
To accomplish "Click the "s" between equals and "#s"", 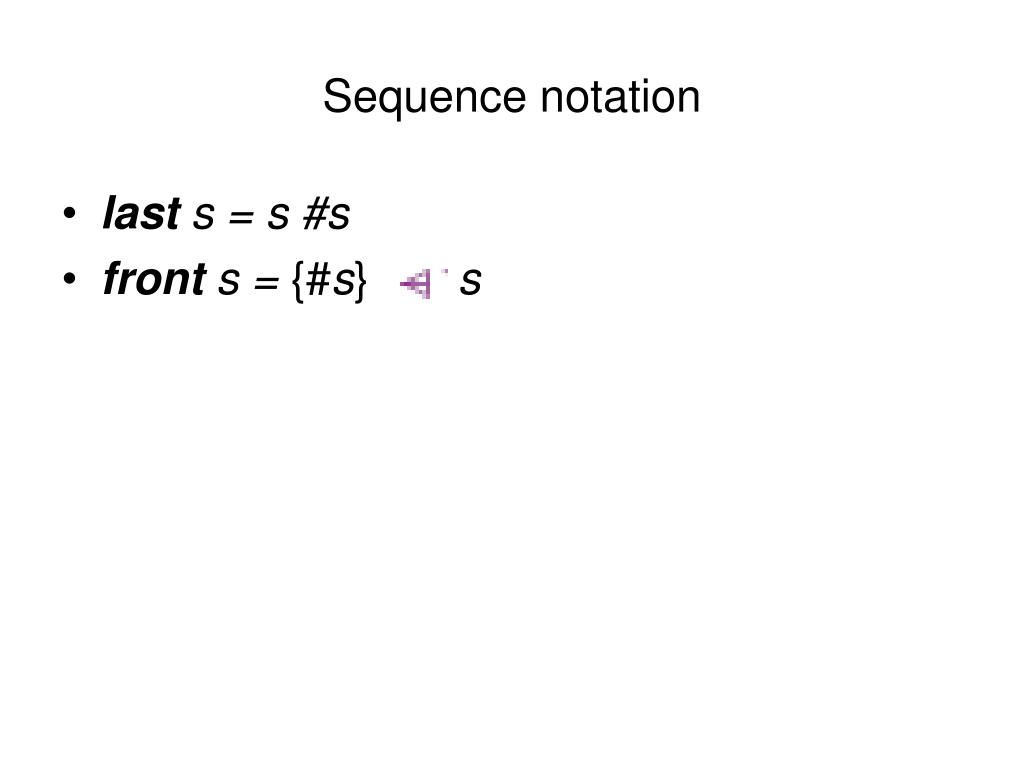I will click(278, 216).
